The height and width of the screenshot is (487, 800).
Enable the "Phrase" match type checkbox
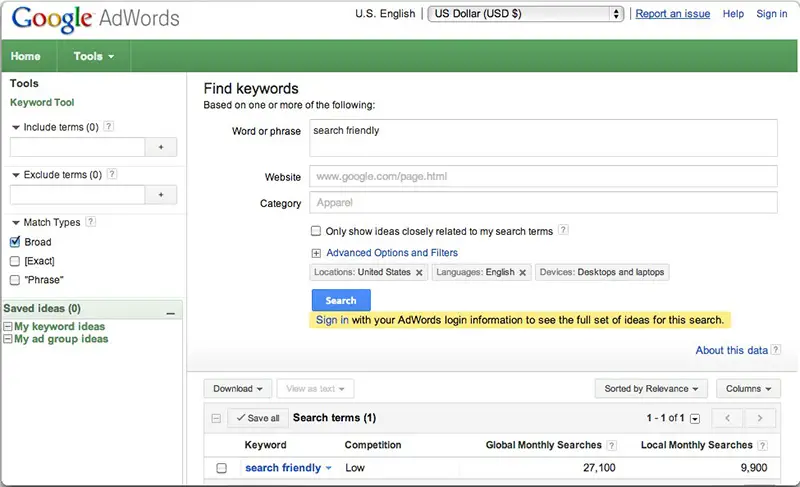tap(15, 280)
